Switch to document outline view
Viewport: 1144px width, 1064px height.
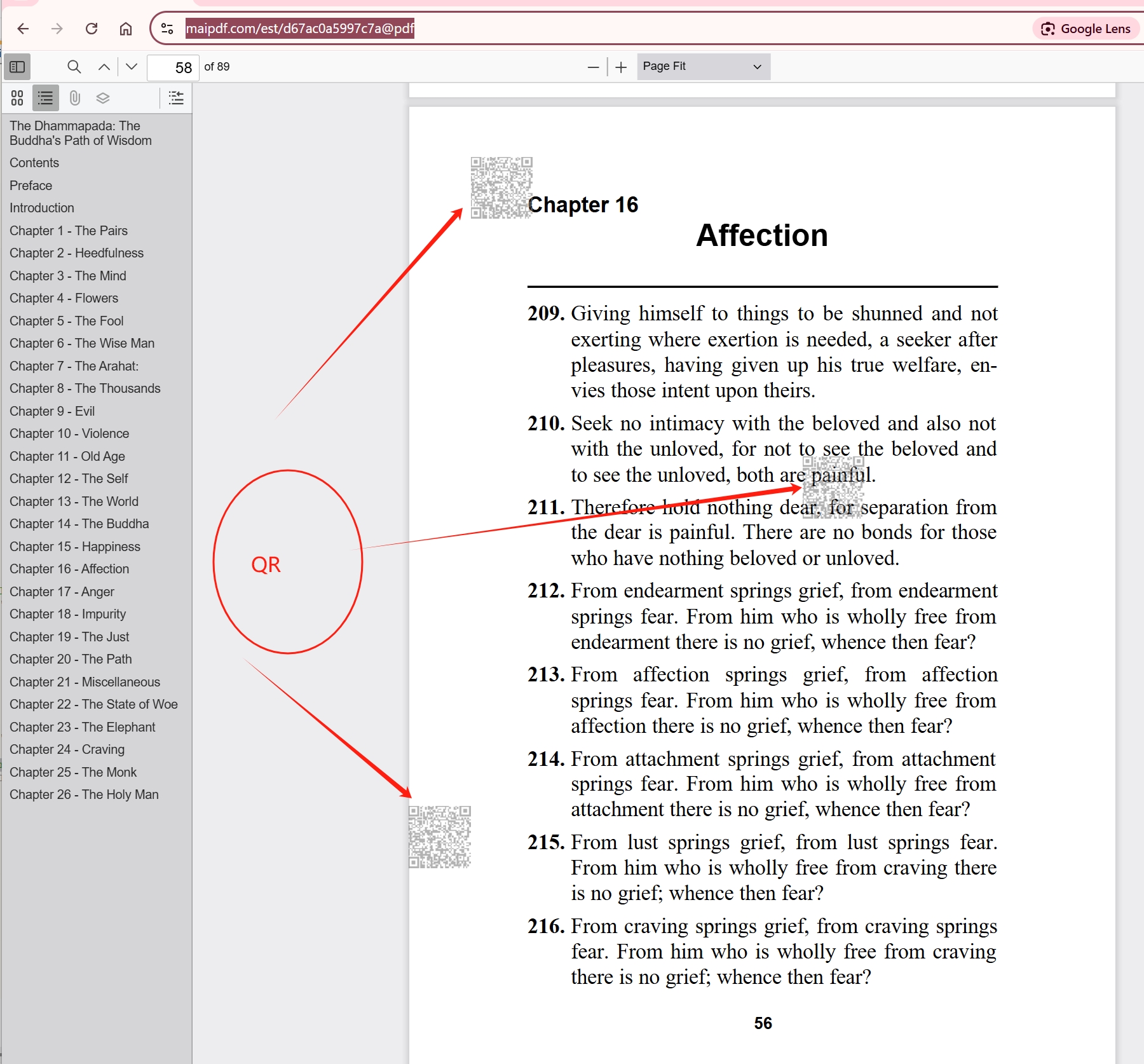[x=46, y=98]
